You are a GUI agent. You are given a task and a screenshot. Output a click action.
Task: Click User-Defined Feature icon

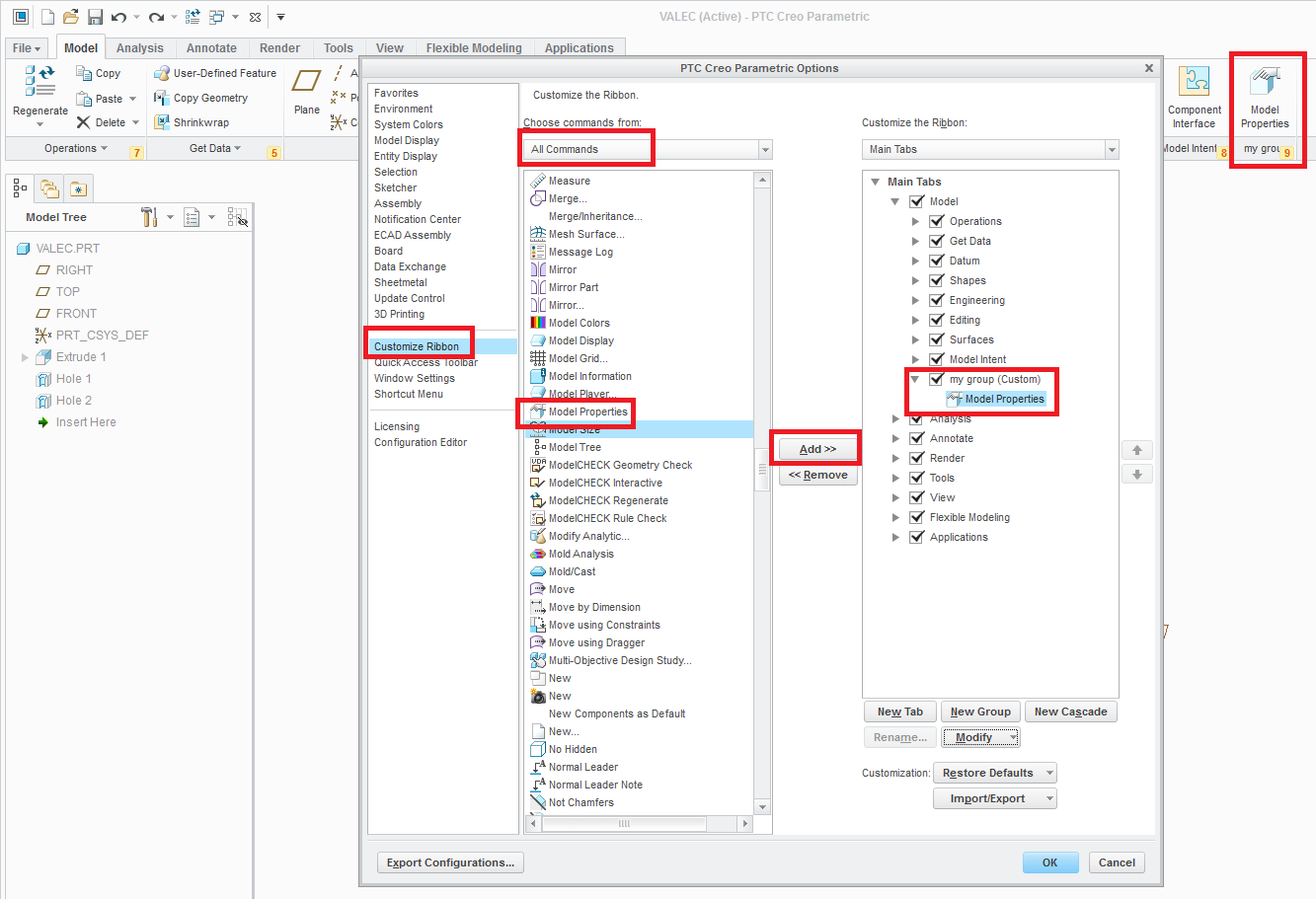point(162,73)
